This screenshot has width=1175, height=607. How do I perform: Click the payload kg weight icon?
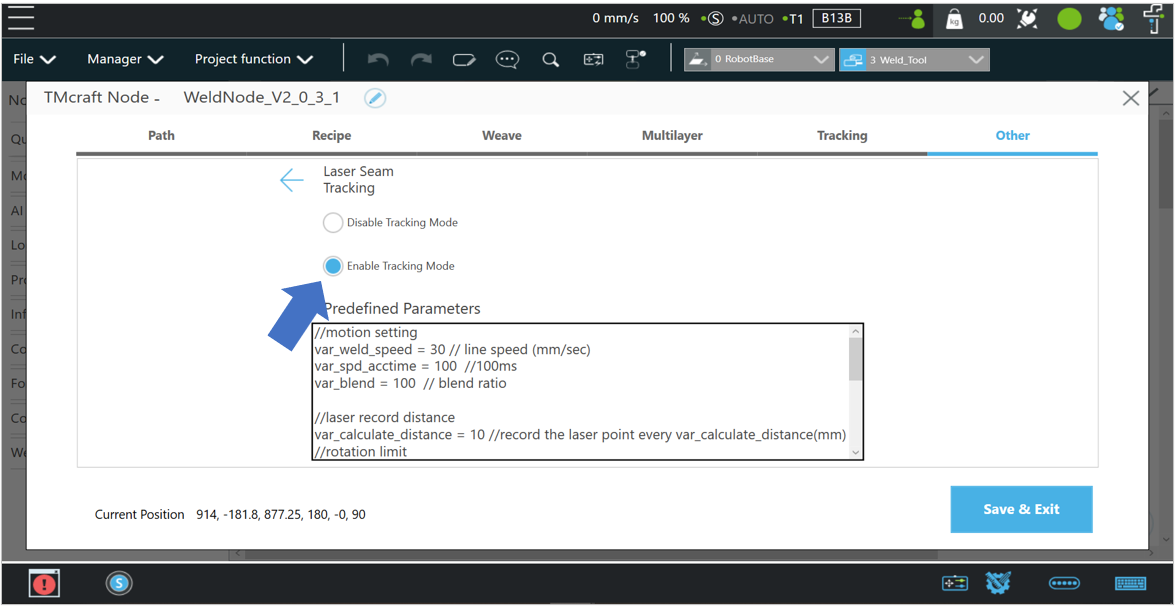tap(954, 19)
